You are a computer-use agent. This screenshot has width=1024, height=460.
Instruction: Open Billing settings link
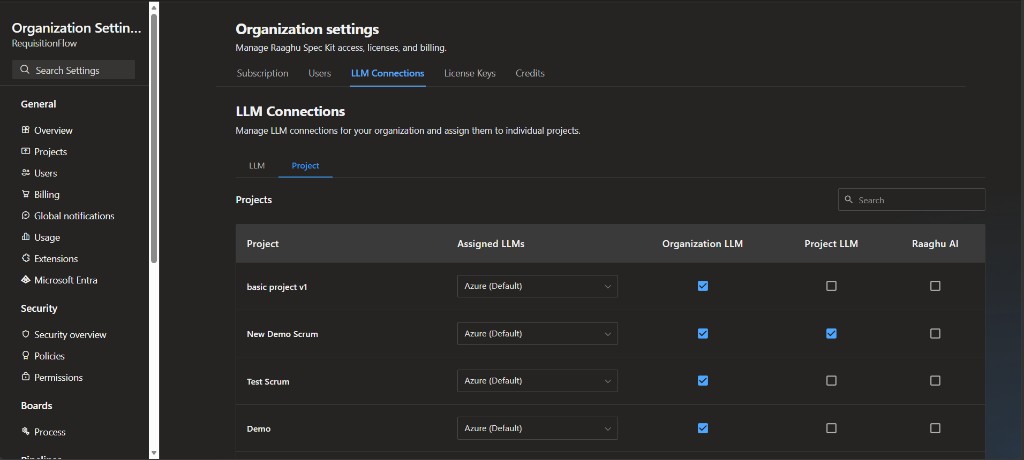pos(46,194)
